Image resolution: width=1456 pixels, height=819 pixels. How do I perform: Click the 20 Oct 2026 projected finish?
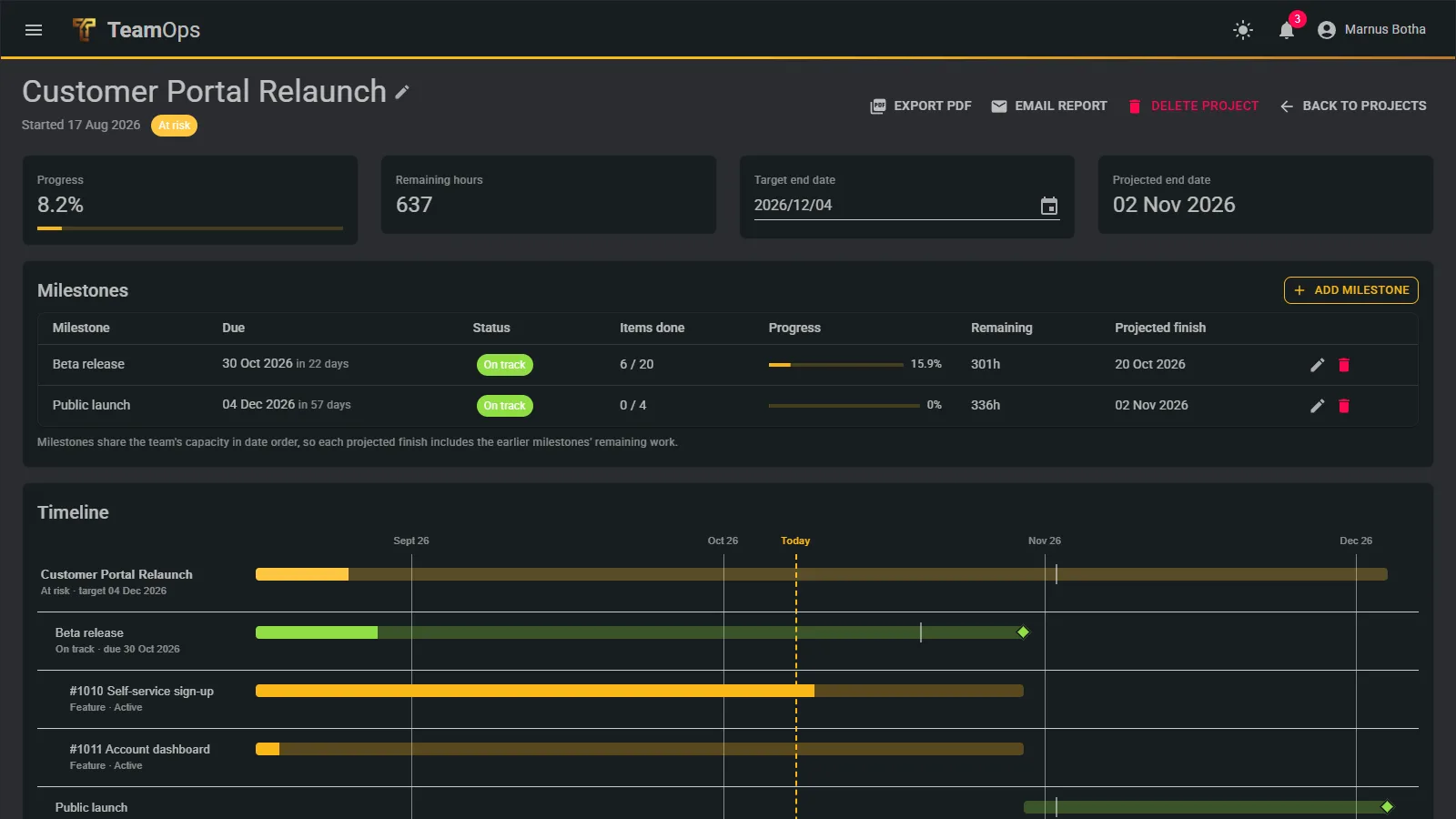coord(1150,365)
